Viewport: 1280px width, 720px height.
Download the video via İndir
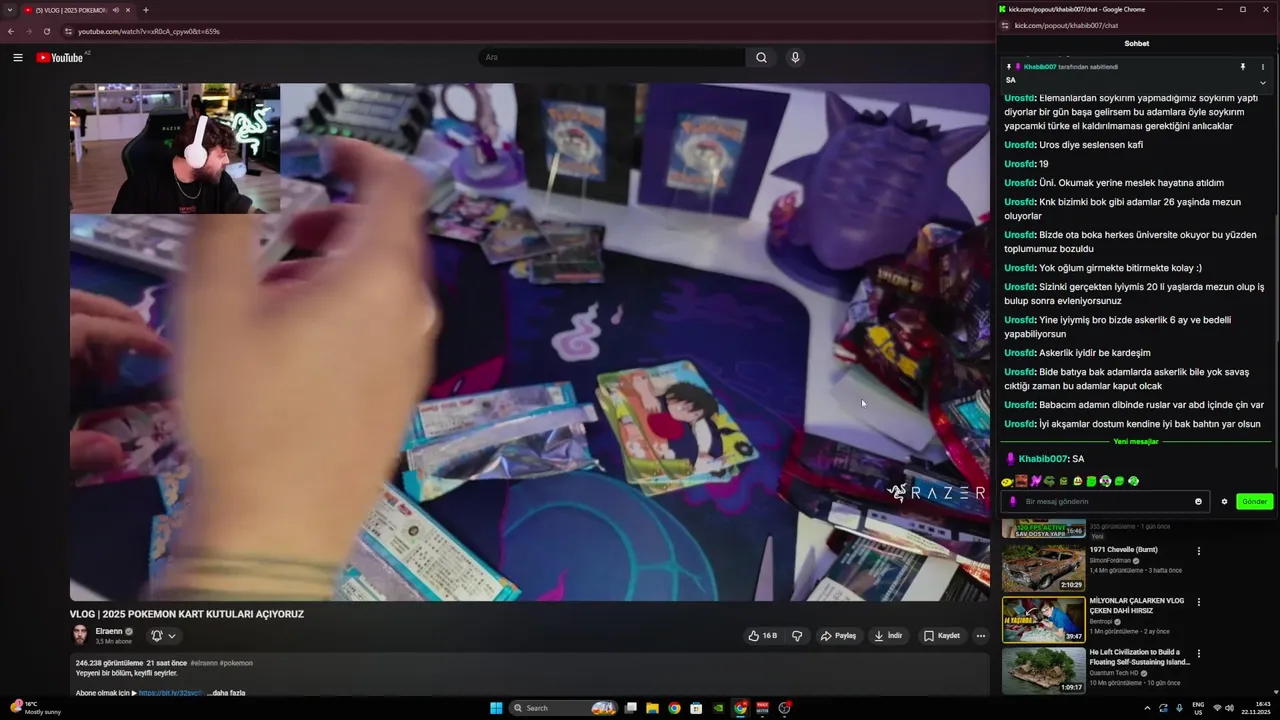click(888, 635)
